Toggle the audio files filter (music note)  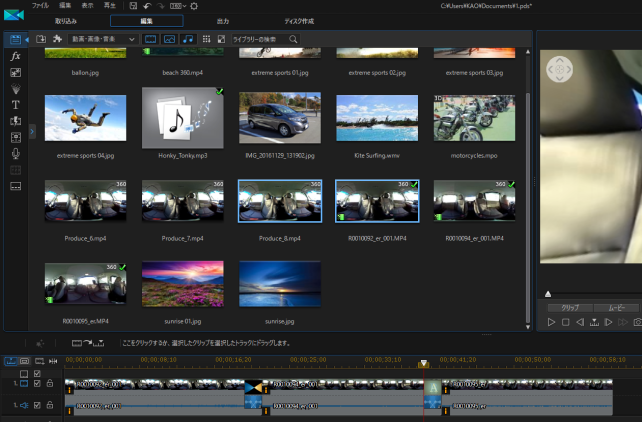tap(188, 39)
